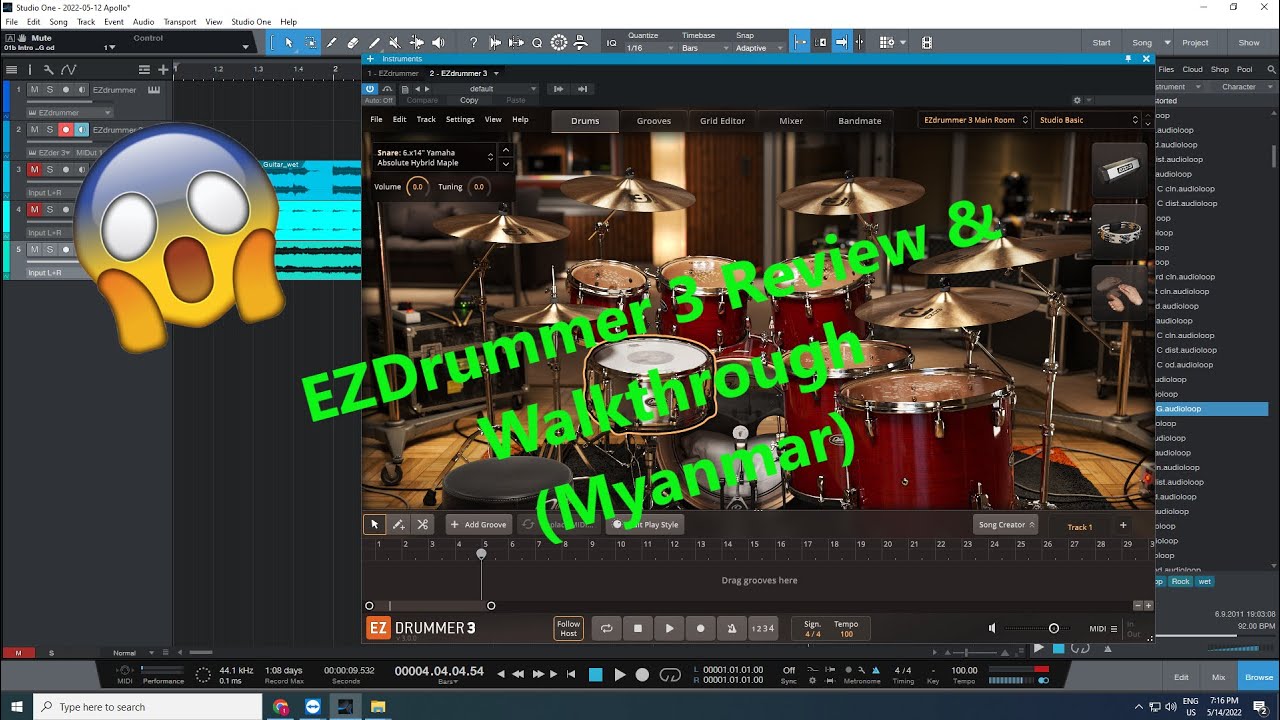Viewport: 1280px width, 720px height.
Task: Open the track list icon
Action: click(12, 69)
